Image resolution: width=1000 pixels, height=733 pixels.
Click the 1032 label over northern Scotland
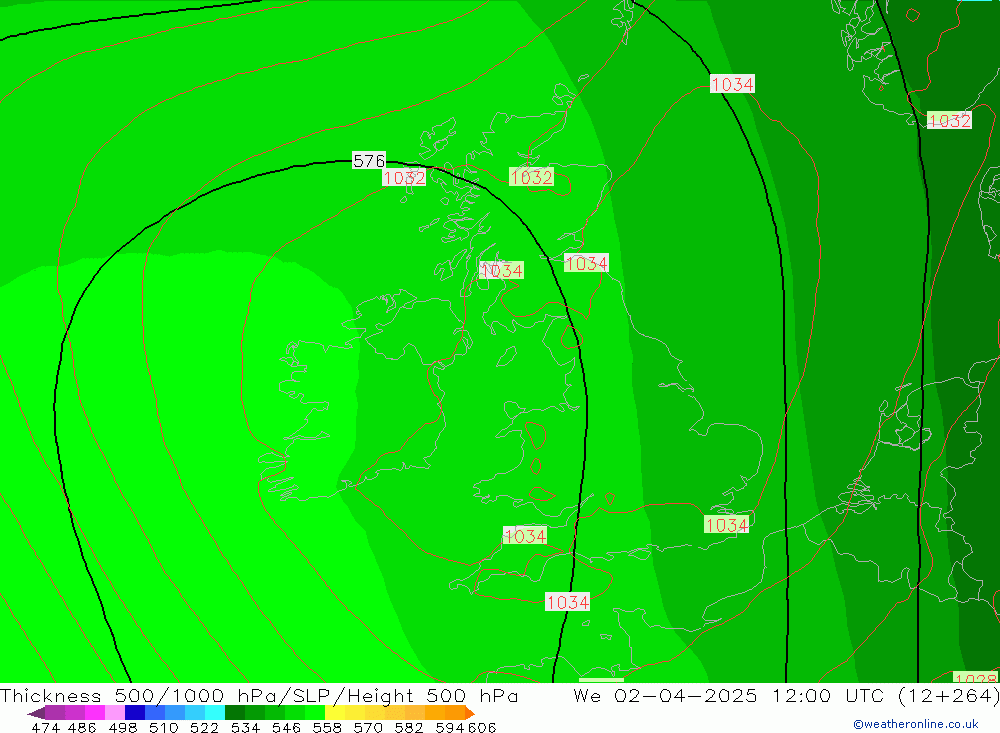point(531,177)
